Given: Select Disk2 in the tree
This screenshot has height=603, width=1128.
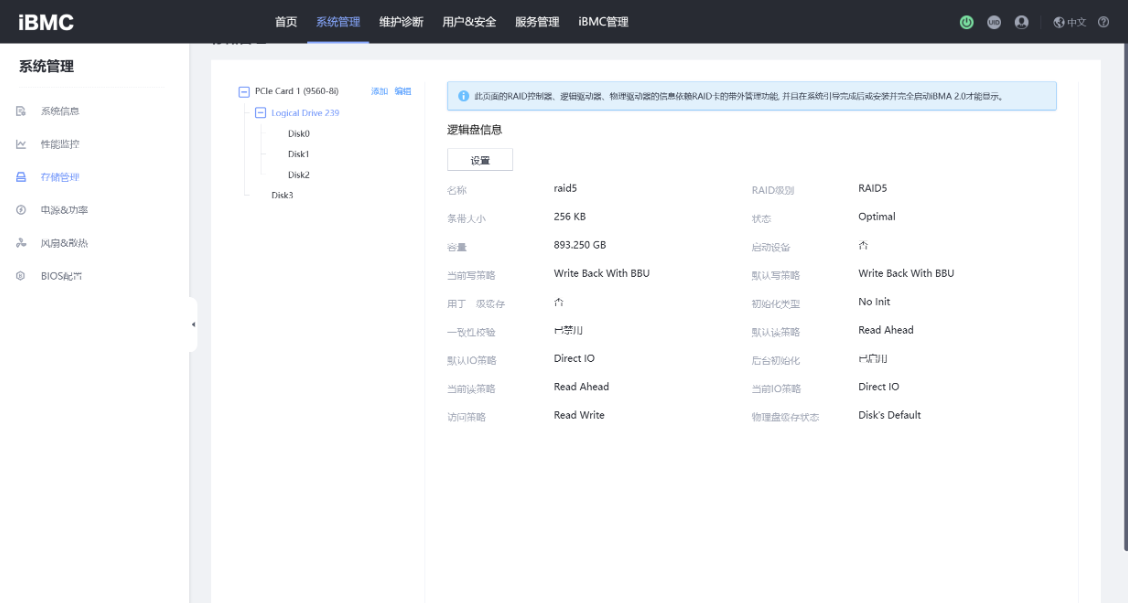Looking at the screenshot, I should (299, 175).
